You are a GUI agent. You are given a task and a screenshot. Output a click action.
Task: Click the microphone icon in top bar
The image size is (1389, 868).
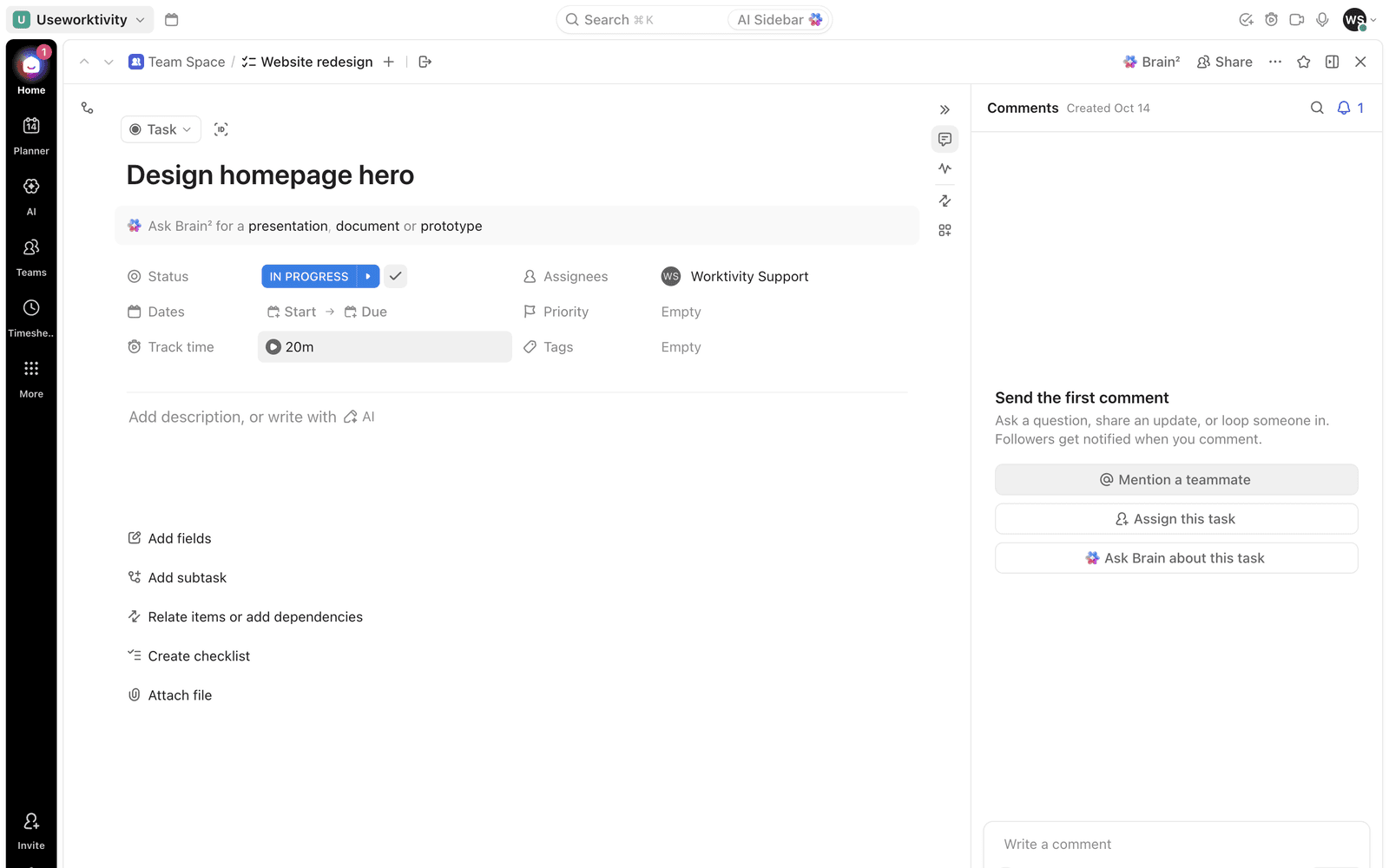1322,19
